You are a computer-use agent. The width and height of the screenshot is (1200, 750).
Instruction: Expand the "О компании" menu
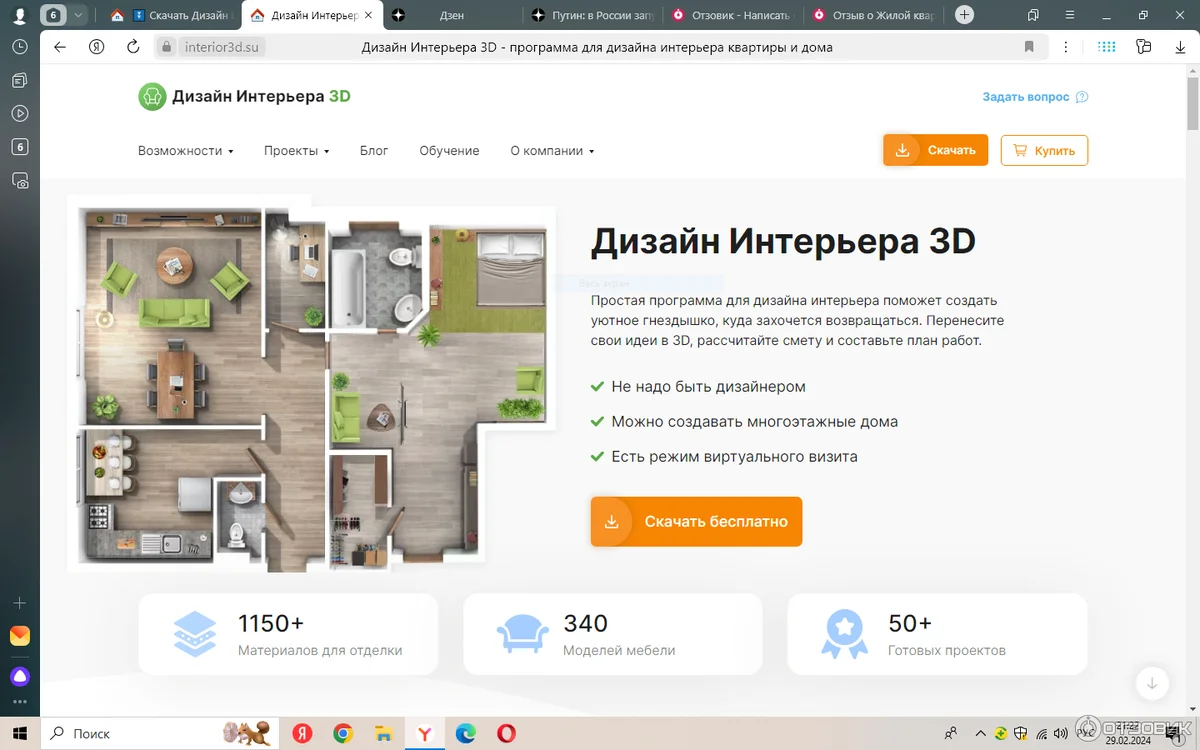click(552, 151)
